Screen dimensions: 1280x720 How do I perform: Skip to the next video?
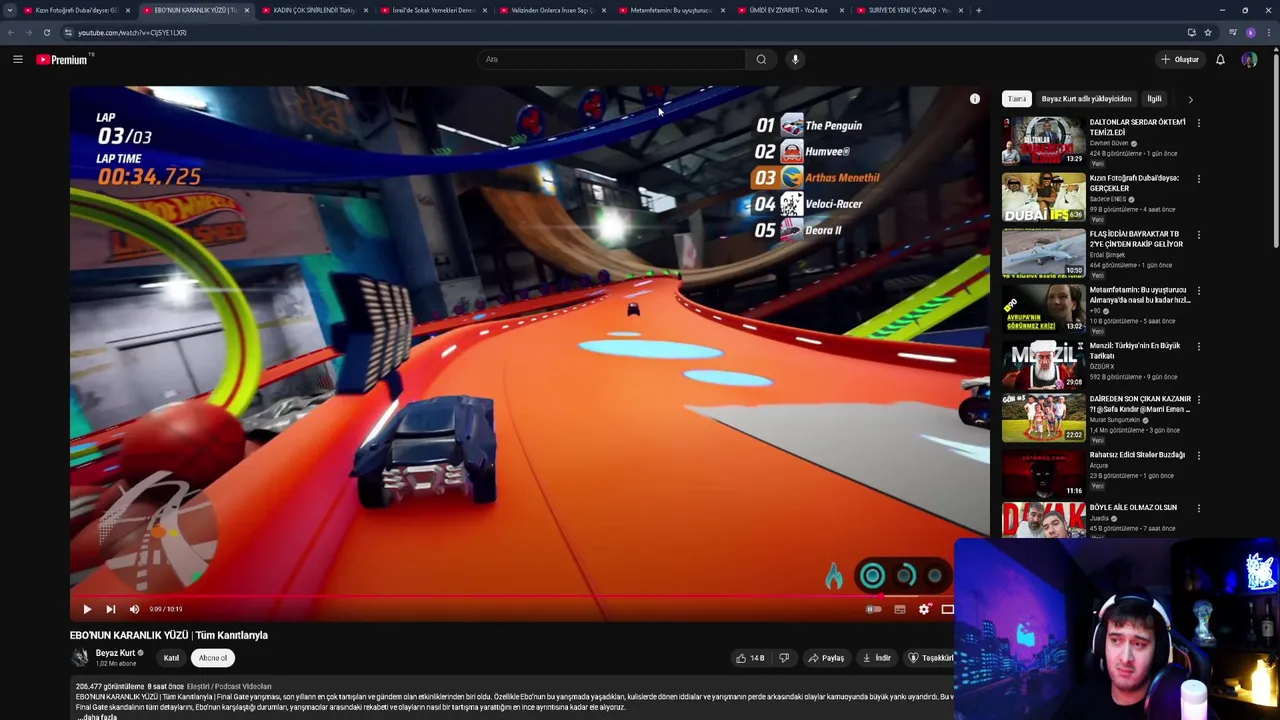pyautogui.click(x=111, y=609)
